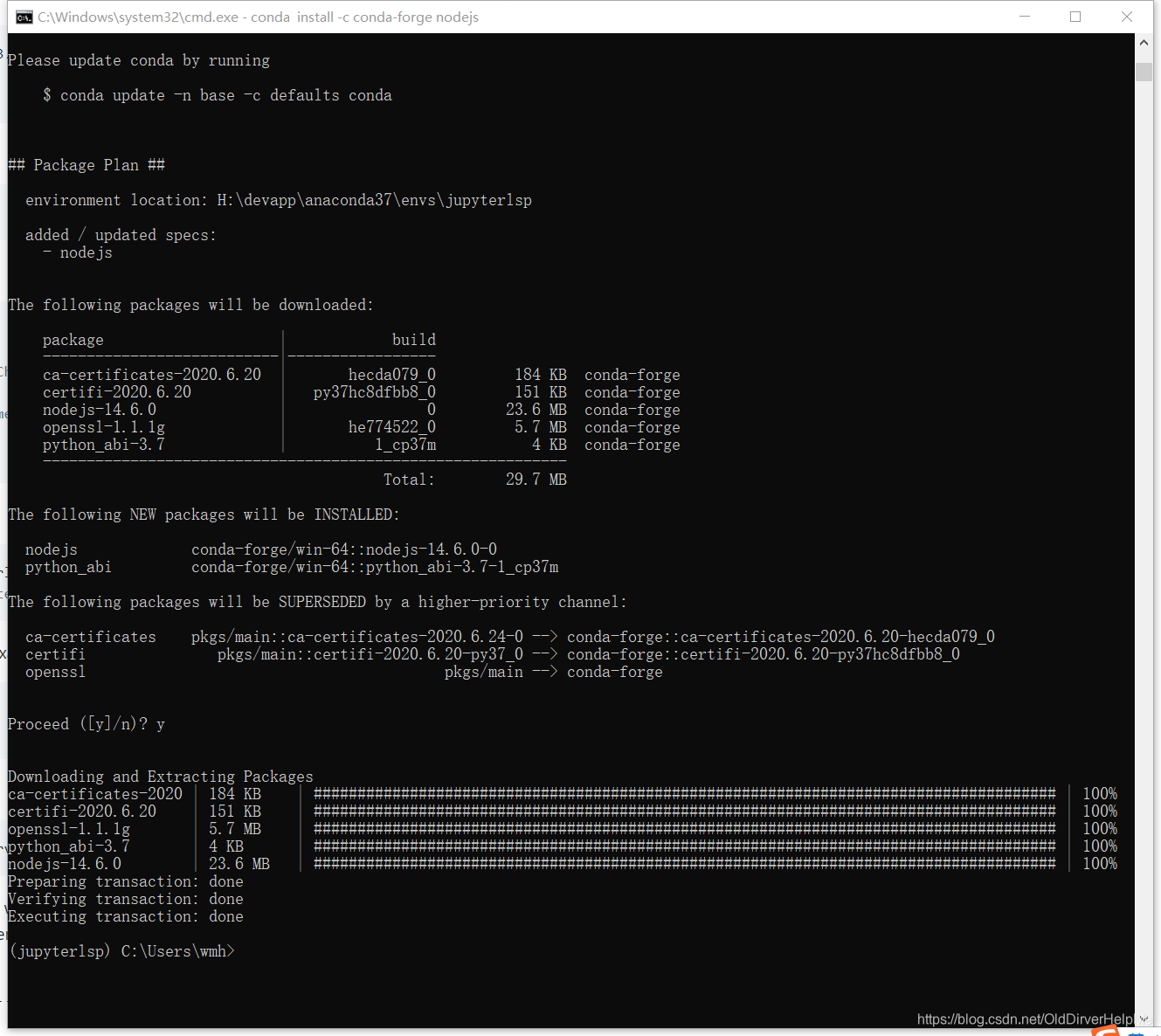Click the '- nodejs' spec entry
Viewport: 1161px width, 1036px height.
pos(78,252)
